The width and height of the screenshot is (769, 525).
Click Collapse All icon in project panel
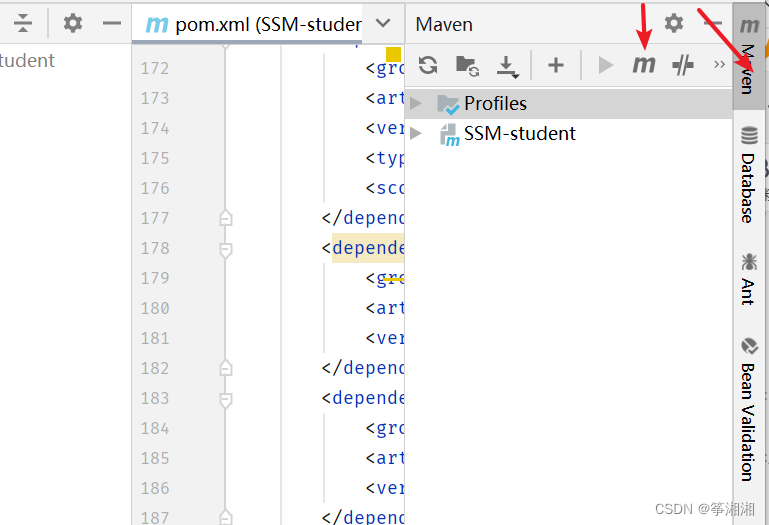(x=23, y=23)
